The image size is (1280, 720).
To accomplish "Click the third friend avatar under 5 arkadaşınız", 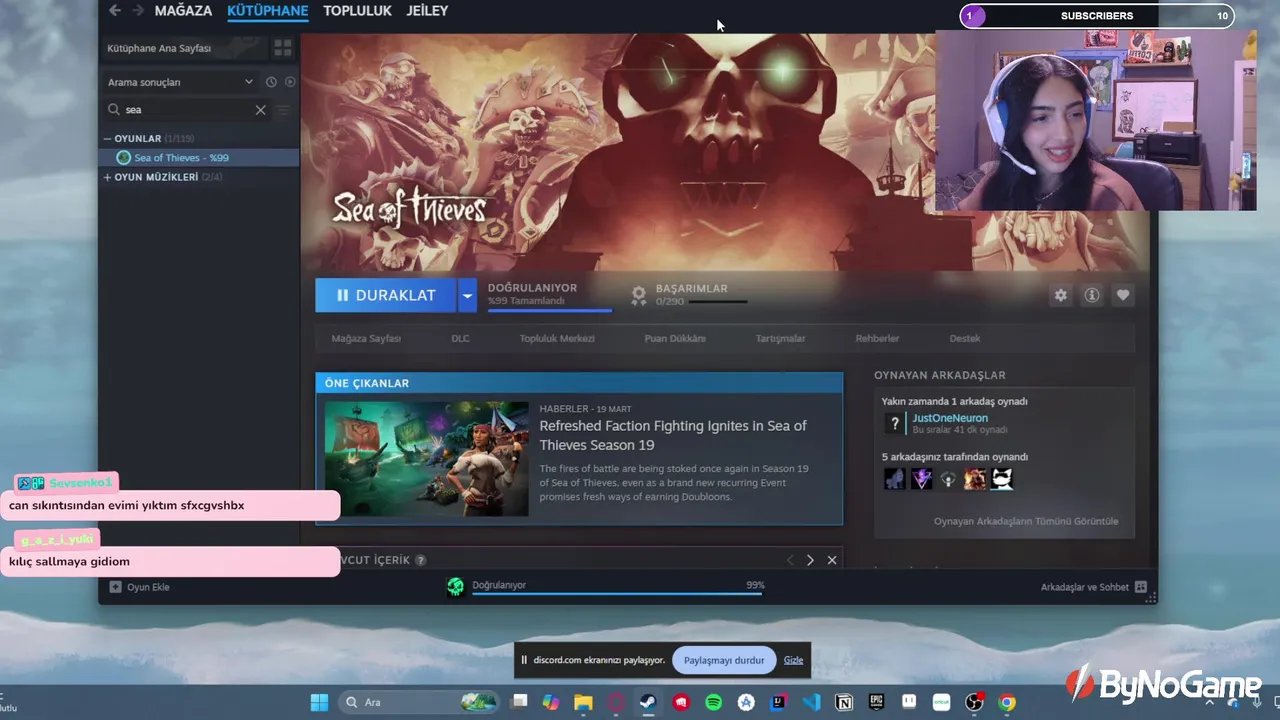I will [949, 479].
